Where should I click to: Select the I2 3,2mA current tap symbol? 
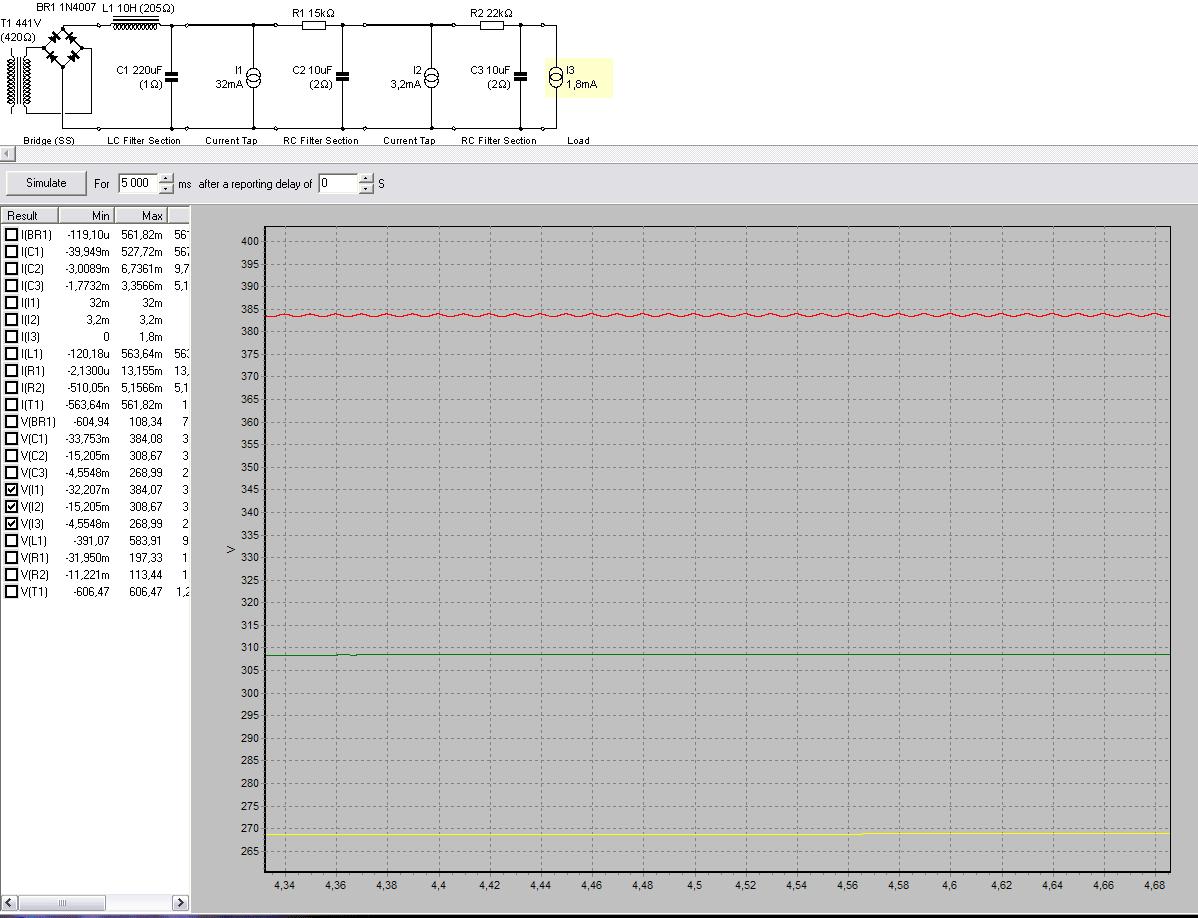click(431, 77)
